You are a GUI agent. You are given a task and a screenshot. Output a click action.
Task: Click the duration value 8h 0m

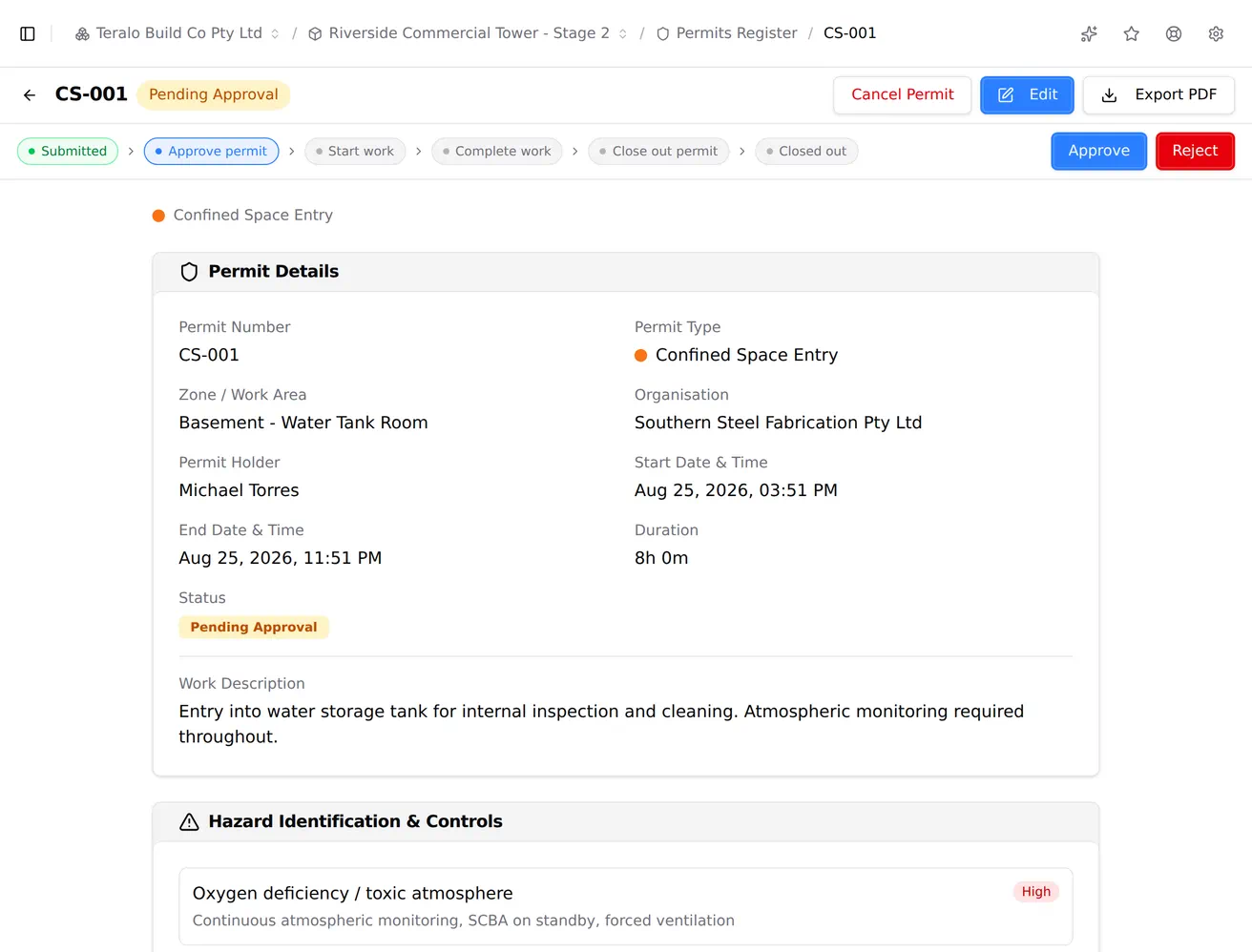click(x=661, y=558)
